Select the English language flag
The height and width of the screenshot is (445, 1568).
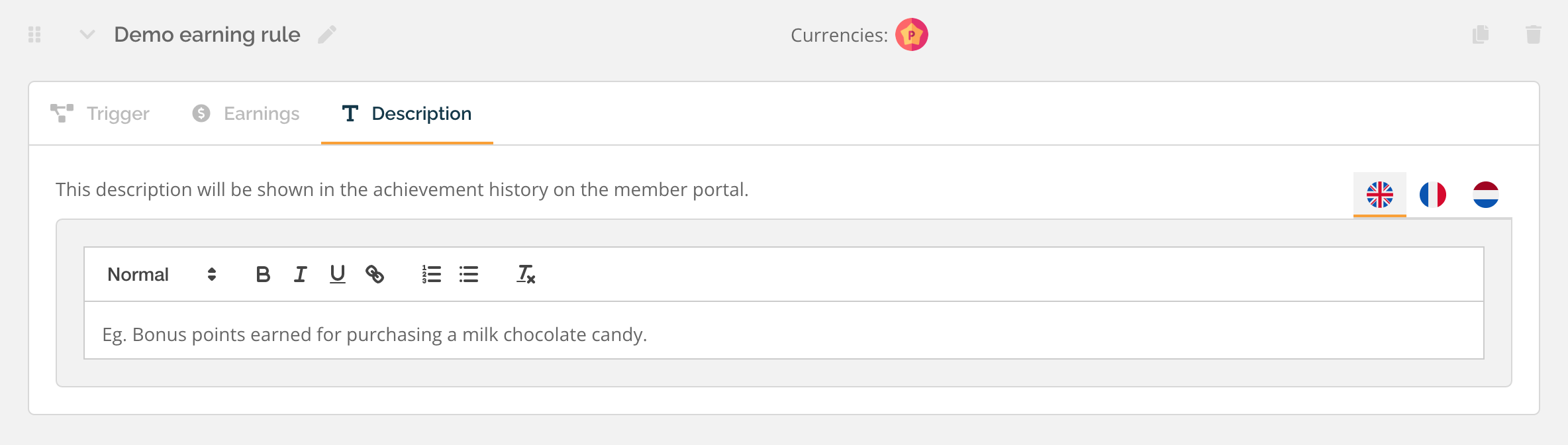coord(1380,195)
